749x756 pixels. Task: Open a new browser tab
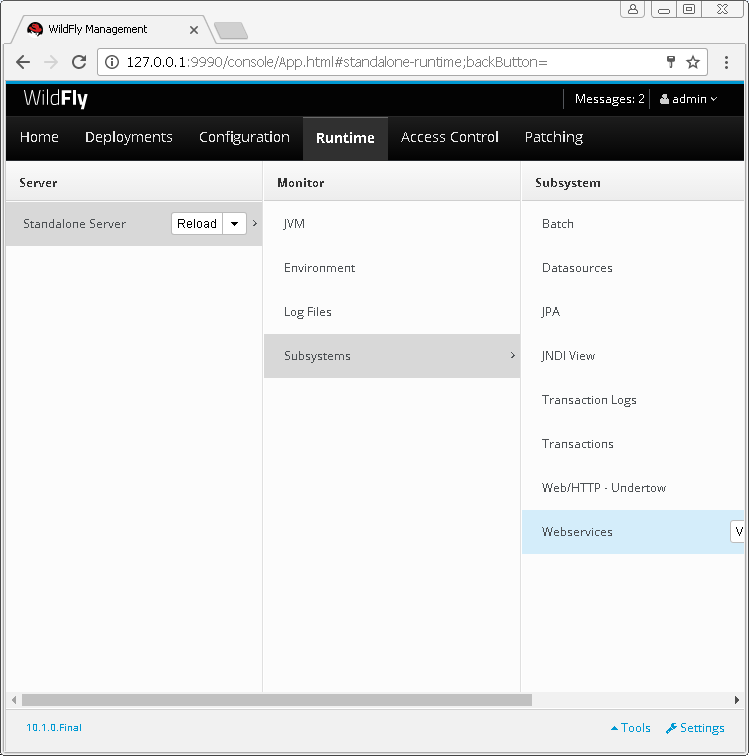(x=231, y=30)
